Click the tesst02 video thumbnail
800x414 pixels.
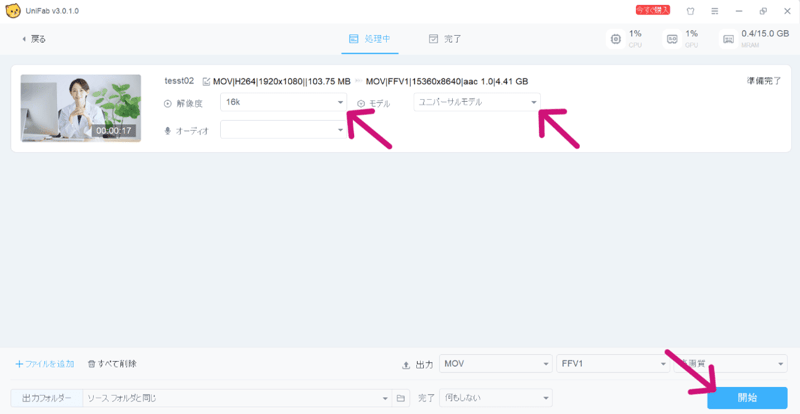80,108
